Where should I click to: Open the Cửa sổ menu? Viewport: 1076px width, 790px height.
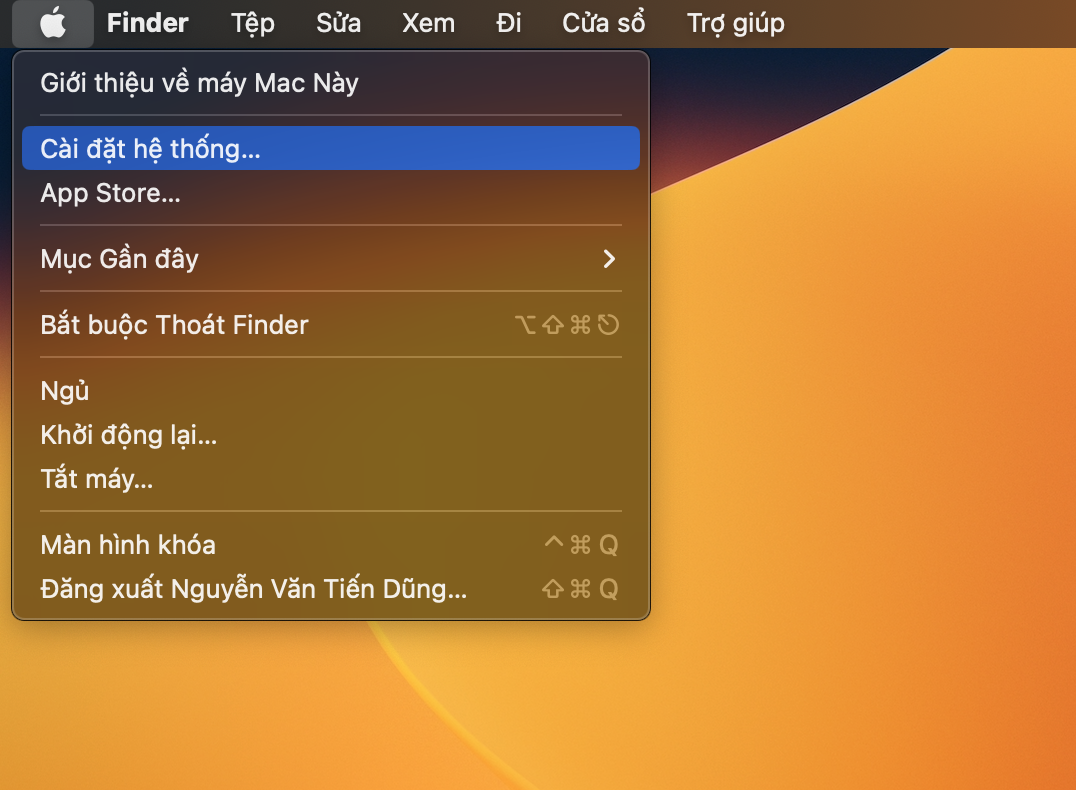tap(603, 23)
